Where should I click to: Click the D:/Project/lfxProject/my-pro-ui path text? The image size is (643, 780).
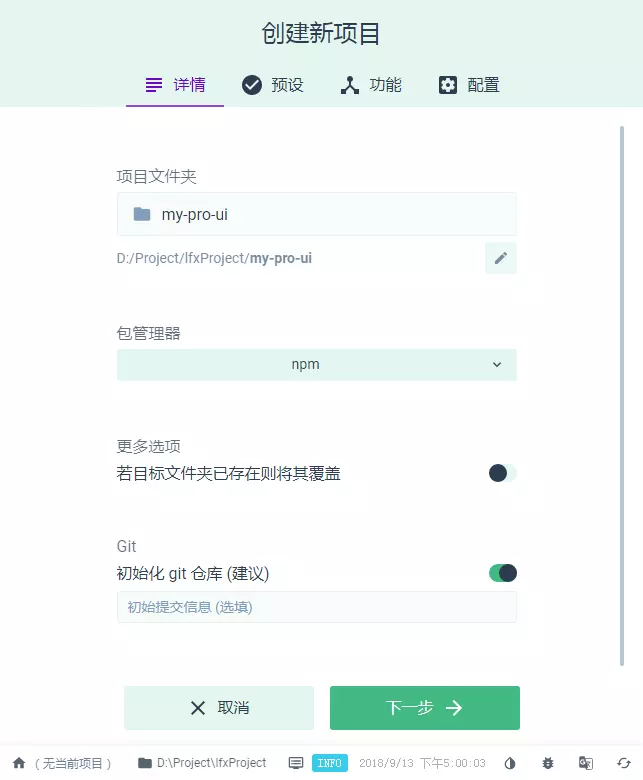pos(214,258)
